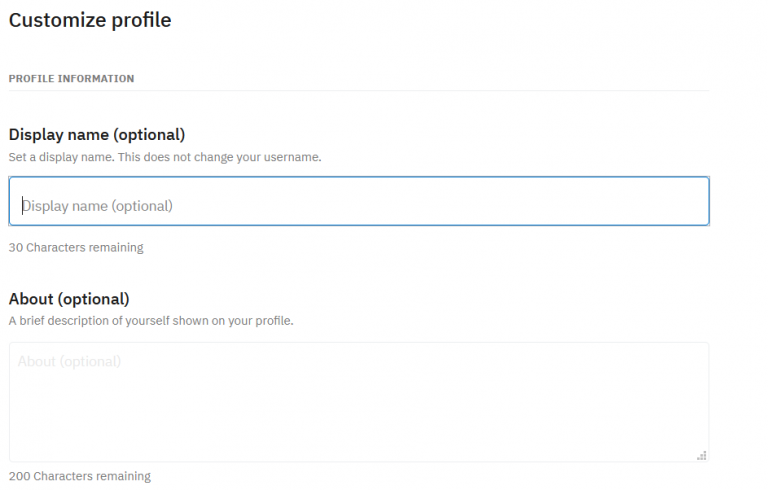This screenshot has height=490, width=768.
Task: Click the Display name input field
Action: click(x=358, y=201)
